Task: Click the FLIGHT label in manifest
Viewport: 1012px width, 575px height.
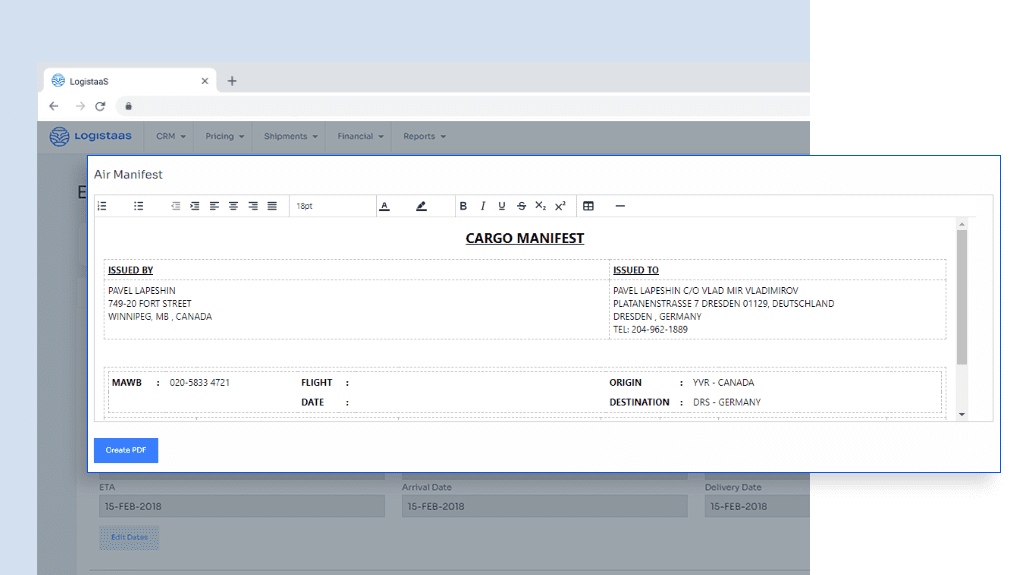Action: (x=316, y=383)
